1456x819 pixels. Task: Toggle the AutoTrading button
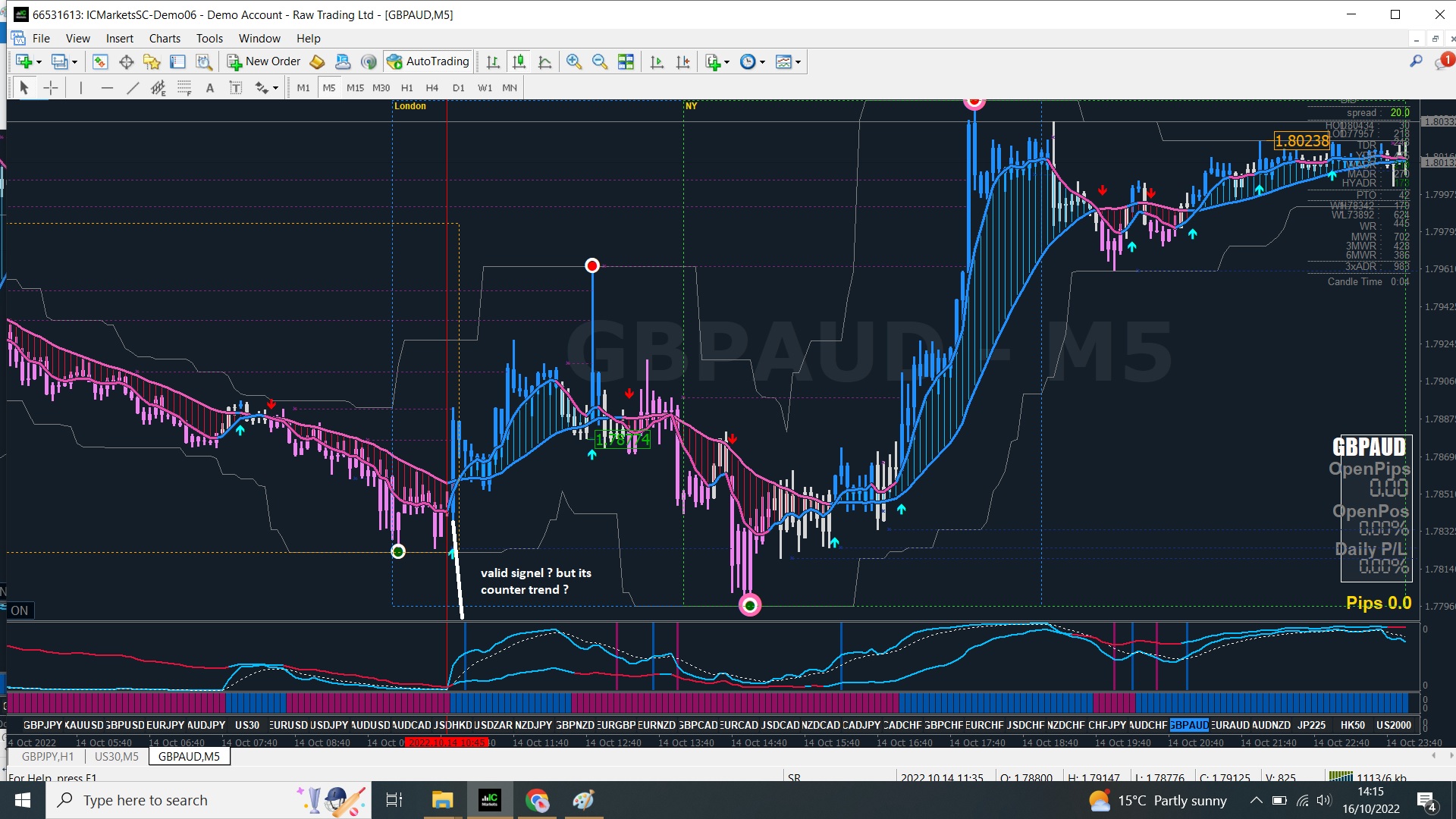coord(428,61)
